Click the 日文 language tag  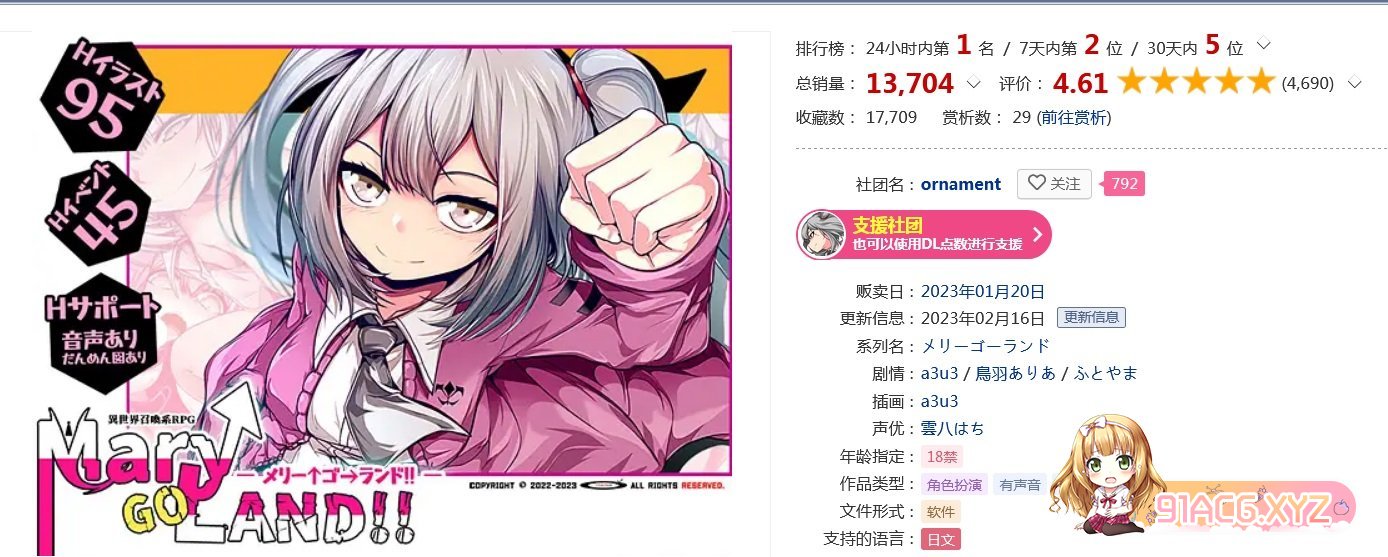940,539
